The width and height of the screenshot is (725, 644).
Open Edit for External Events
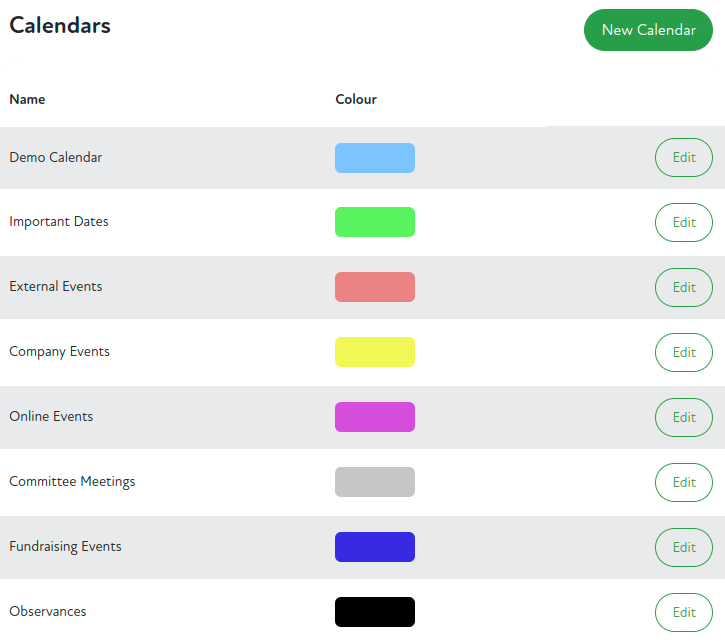coord(683,287)
